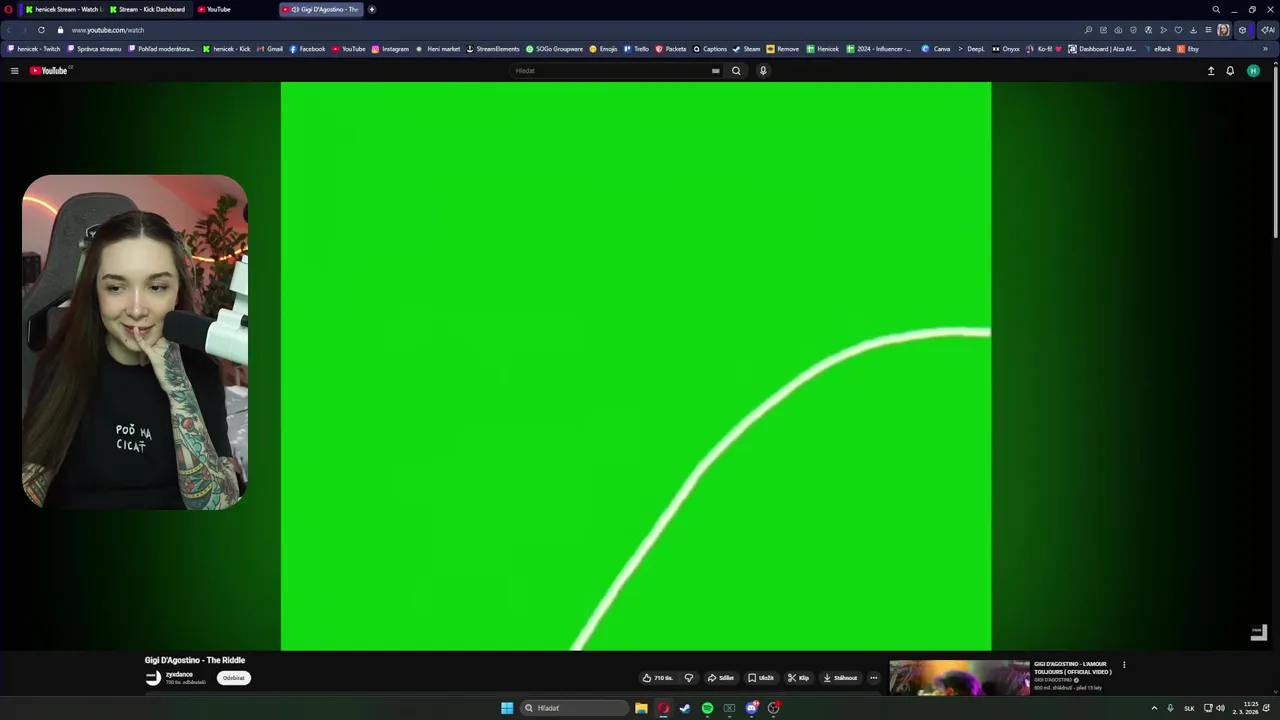Open File Explorer from taskbar

(x=641, y=708)
